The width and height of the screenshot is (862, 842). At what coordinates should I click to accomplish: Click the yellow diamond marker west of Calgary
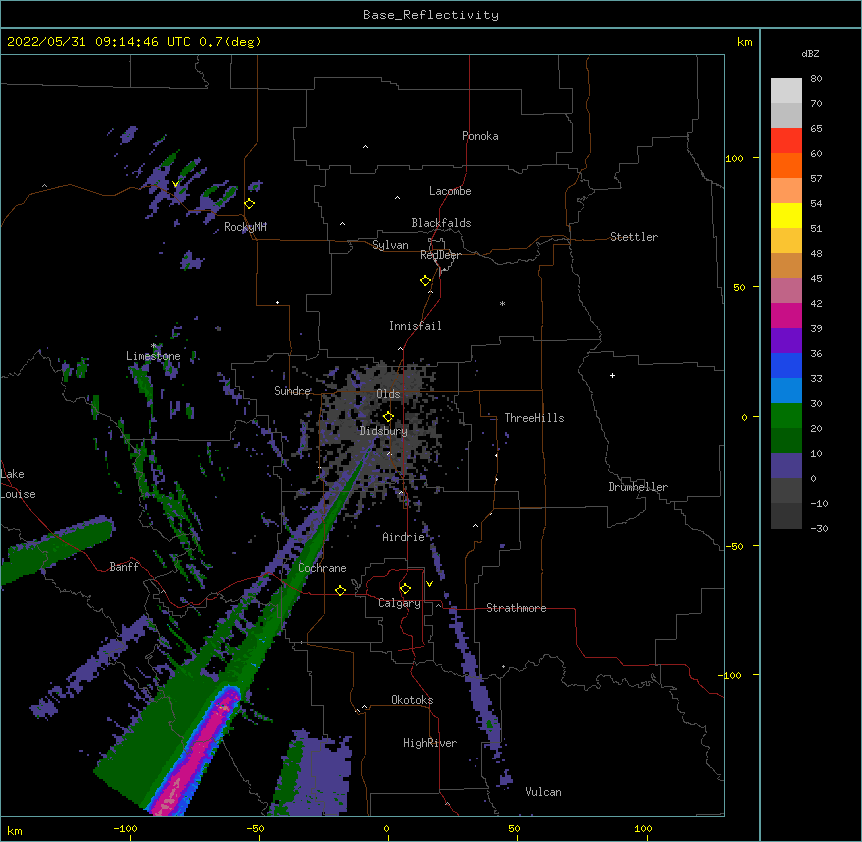[340, 590]
